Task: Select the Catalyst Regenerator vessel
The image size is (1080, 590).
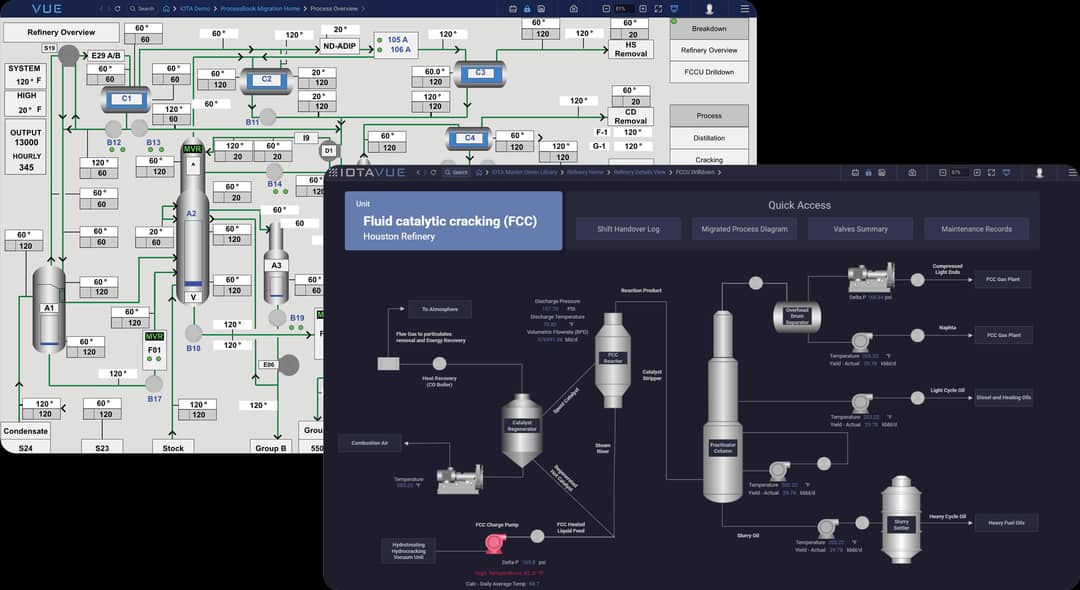Action: pos(521,430)
